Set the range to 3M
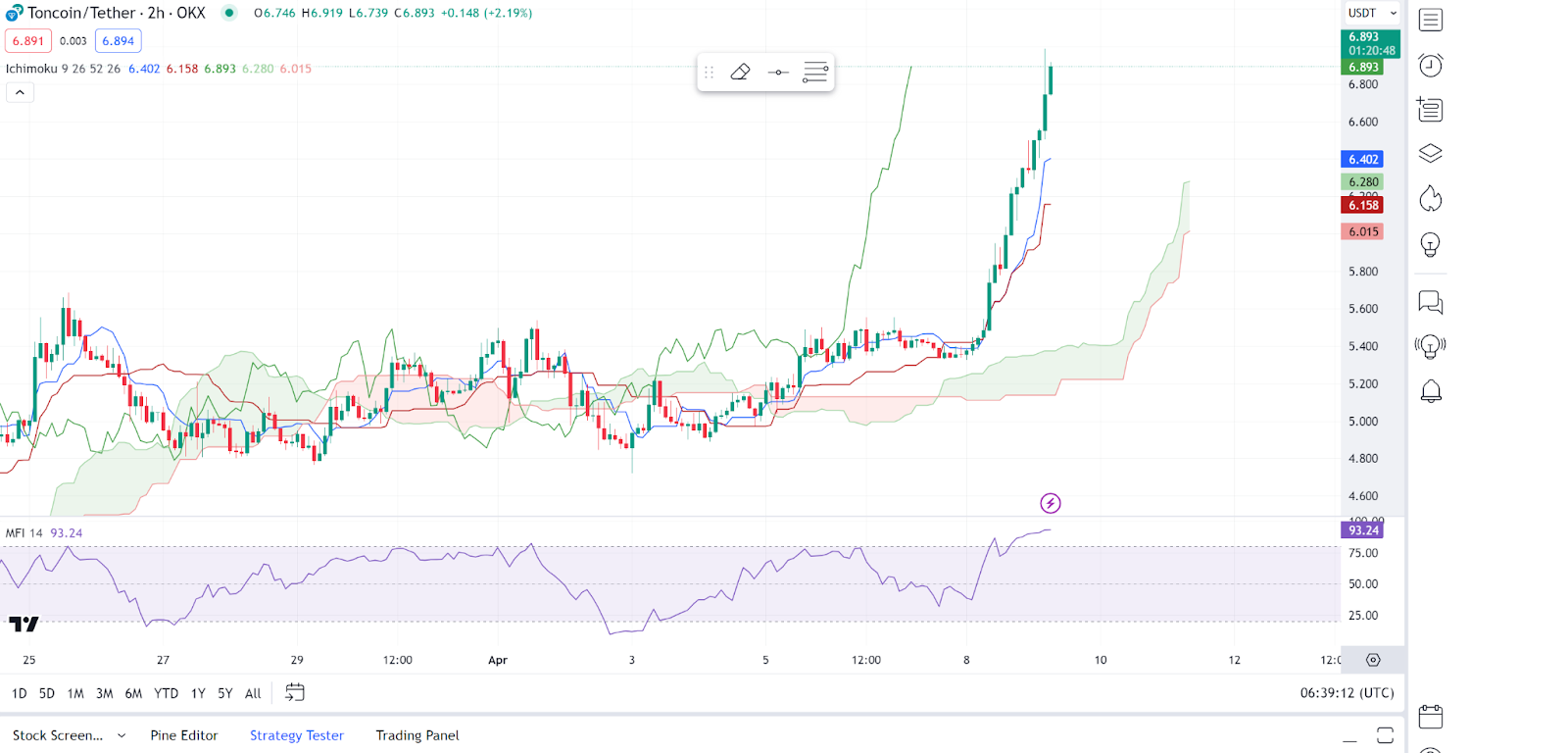The image size is (1568, 753). [x=105, y=693]
